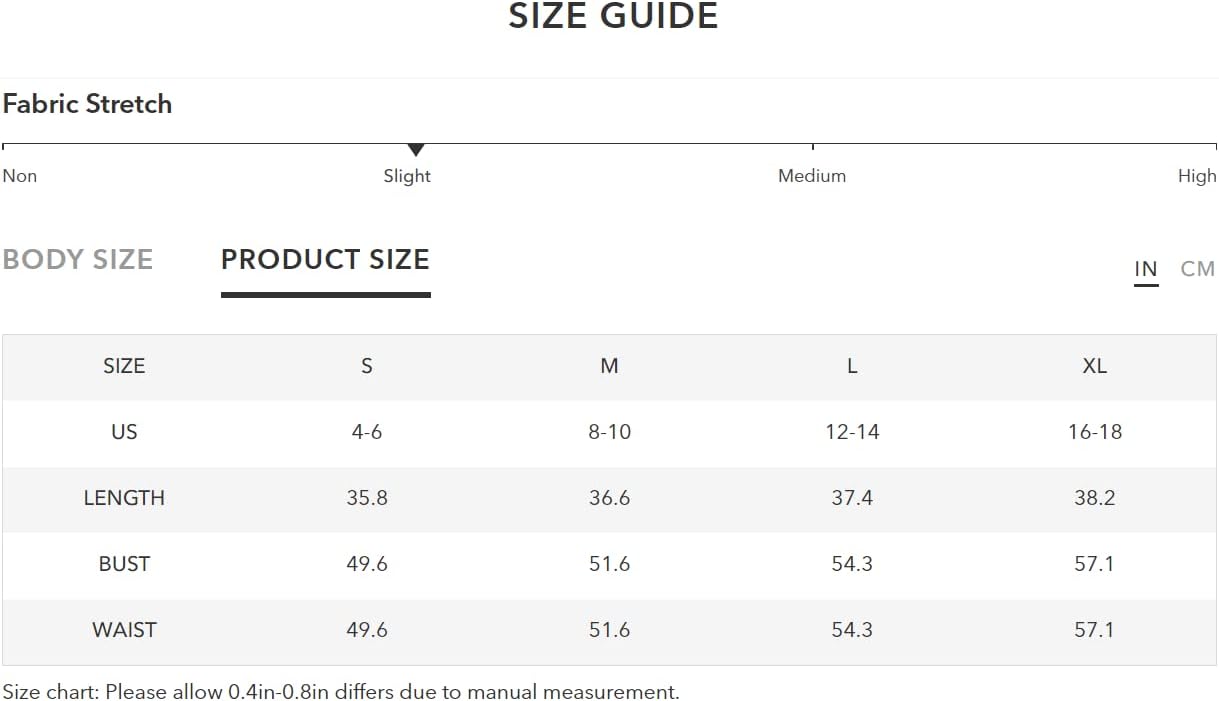Click the LENGTH value 36.6 cell
The image size is (1219, 701).
(x=609, y=498)
